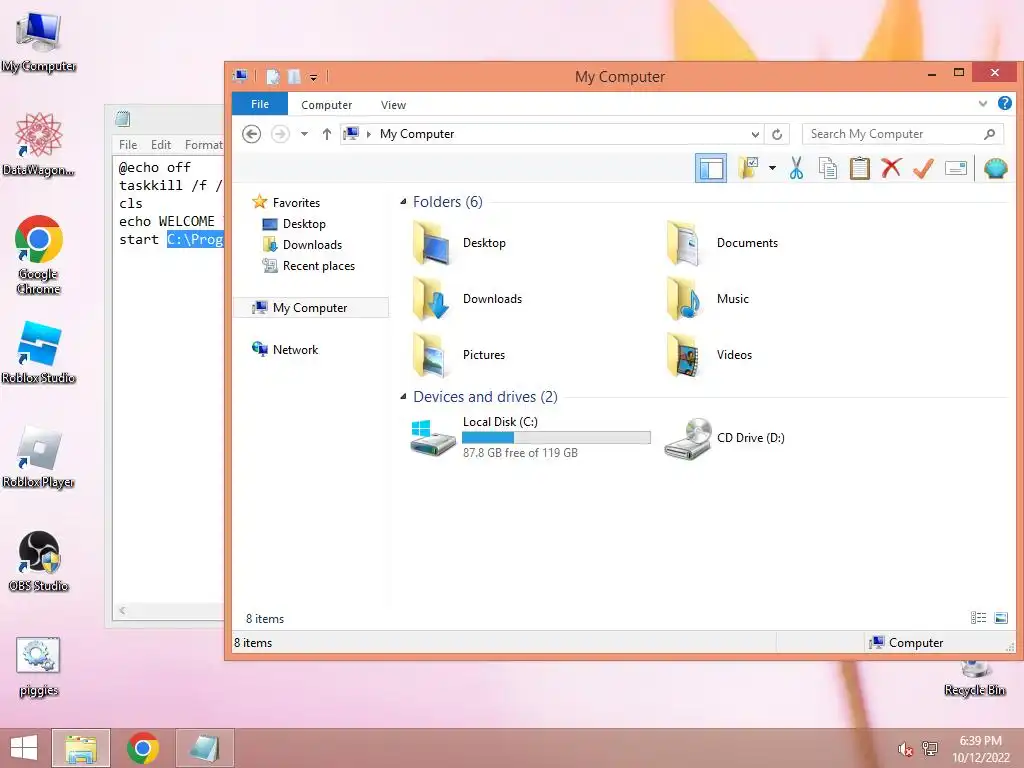Switch to large icons view button
The width and height of the screenshot is (1024, 768).
[1000, 618]
